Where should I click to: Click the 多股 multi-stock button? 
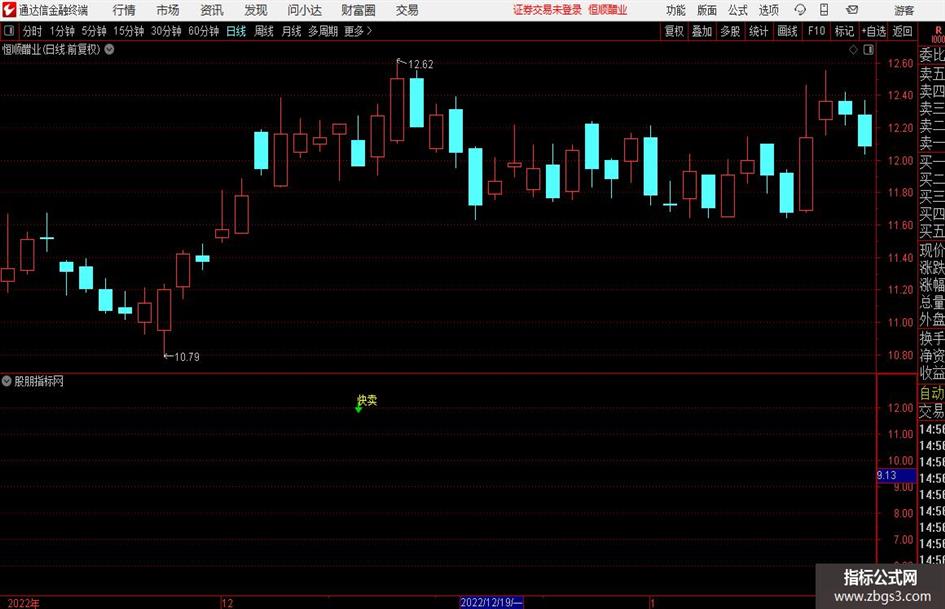730,31
